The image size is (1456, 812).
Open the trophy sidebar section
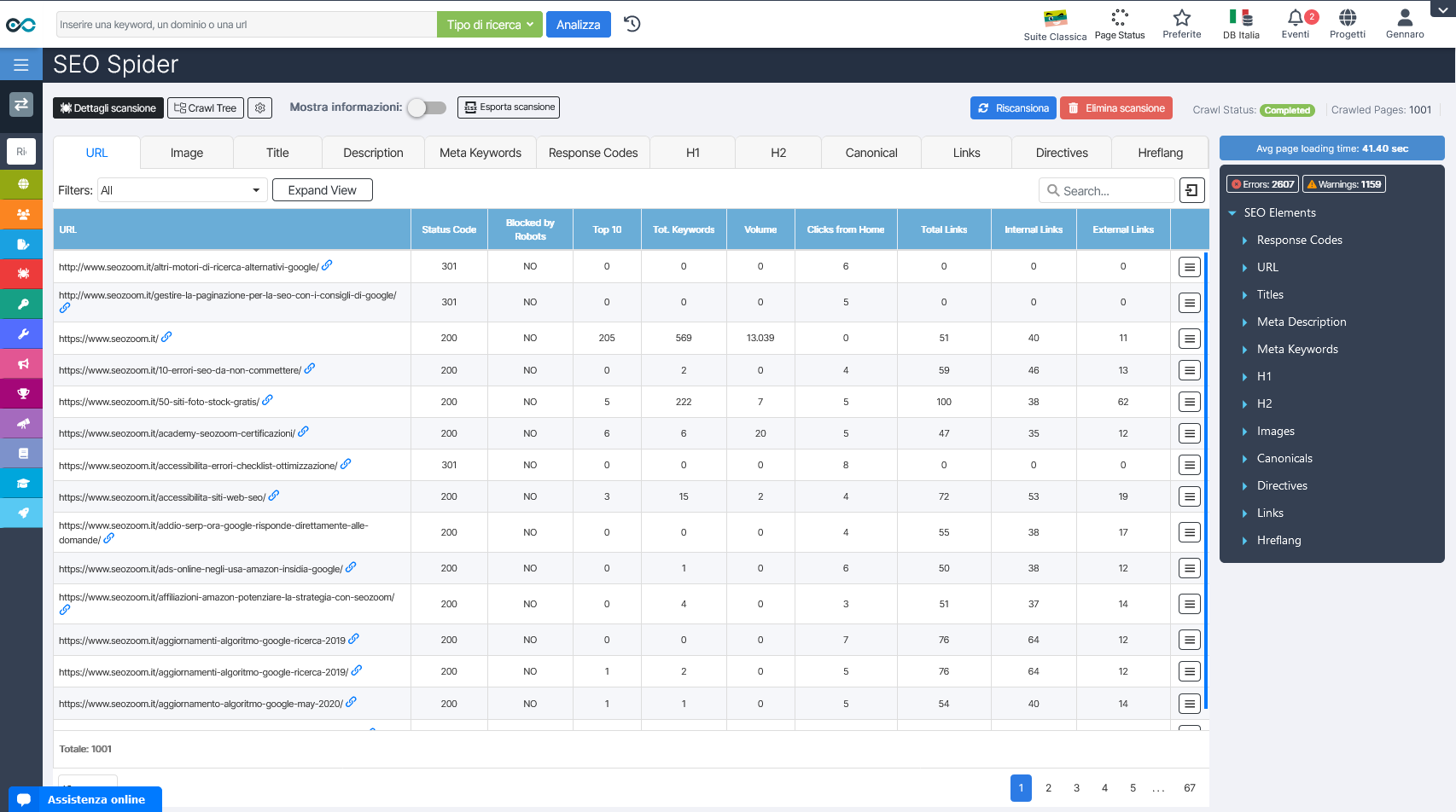[x=21, y=393]
